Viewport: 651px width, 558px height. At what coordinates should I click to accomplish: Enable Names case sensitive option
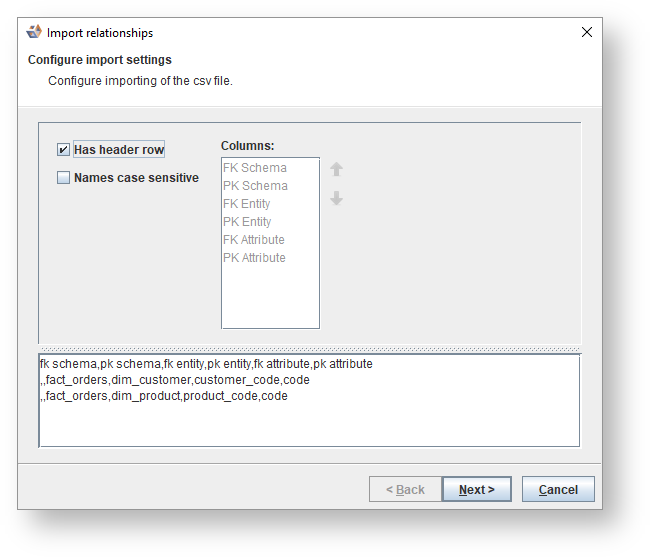(64, 178)
